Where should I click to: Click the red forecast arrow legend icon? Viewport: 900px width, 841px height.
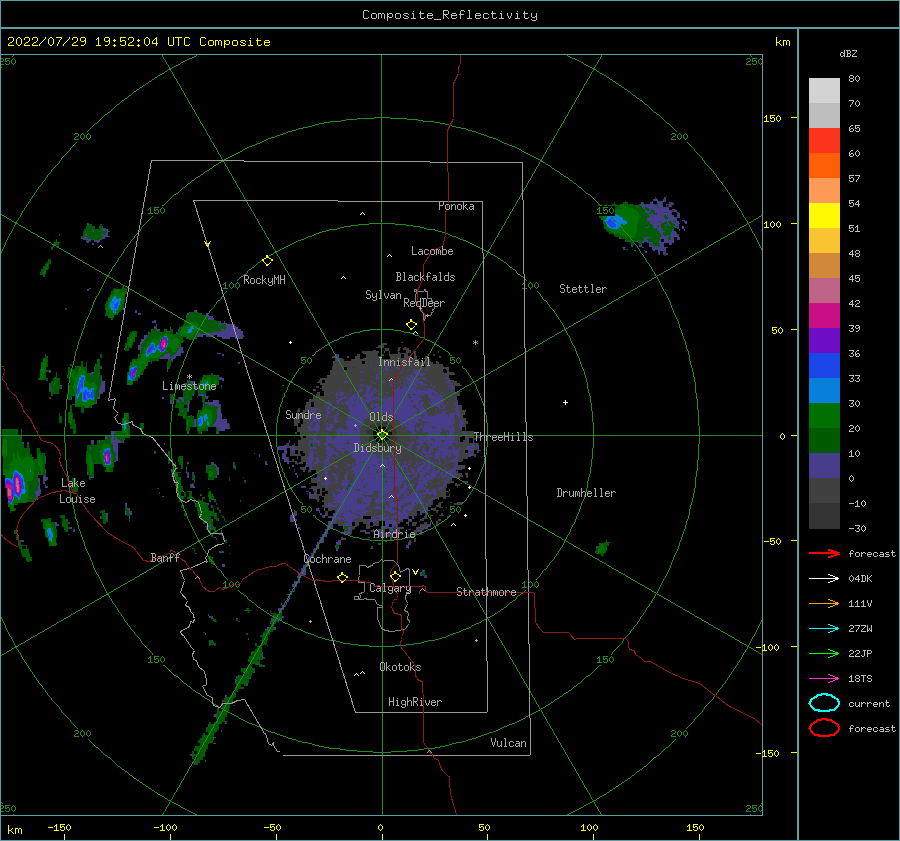(x=824, y=553)
